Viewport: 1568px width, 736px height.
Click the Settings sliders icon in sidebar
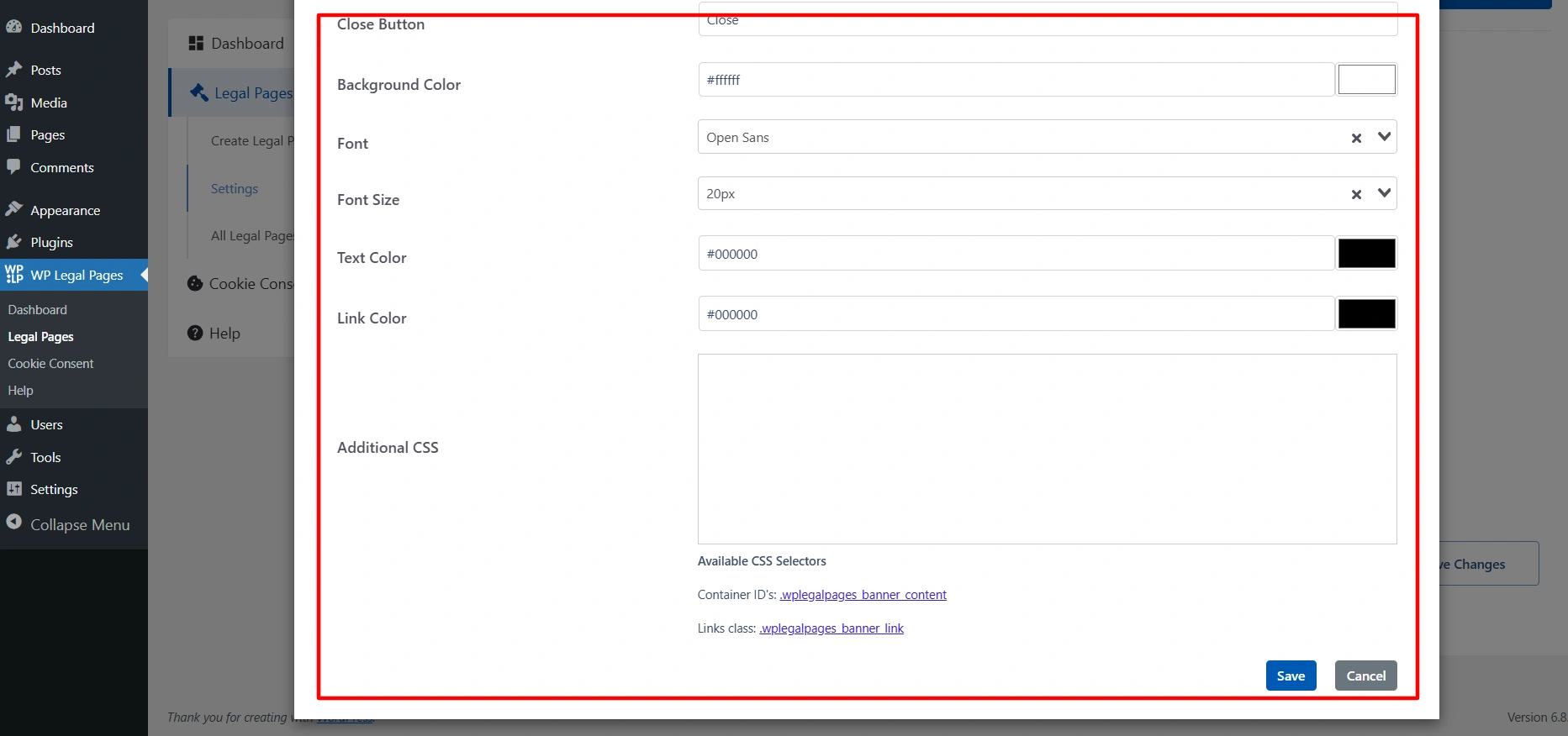point(13,489)
